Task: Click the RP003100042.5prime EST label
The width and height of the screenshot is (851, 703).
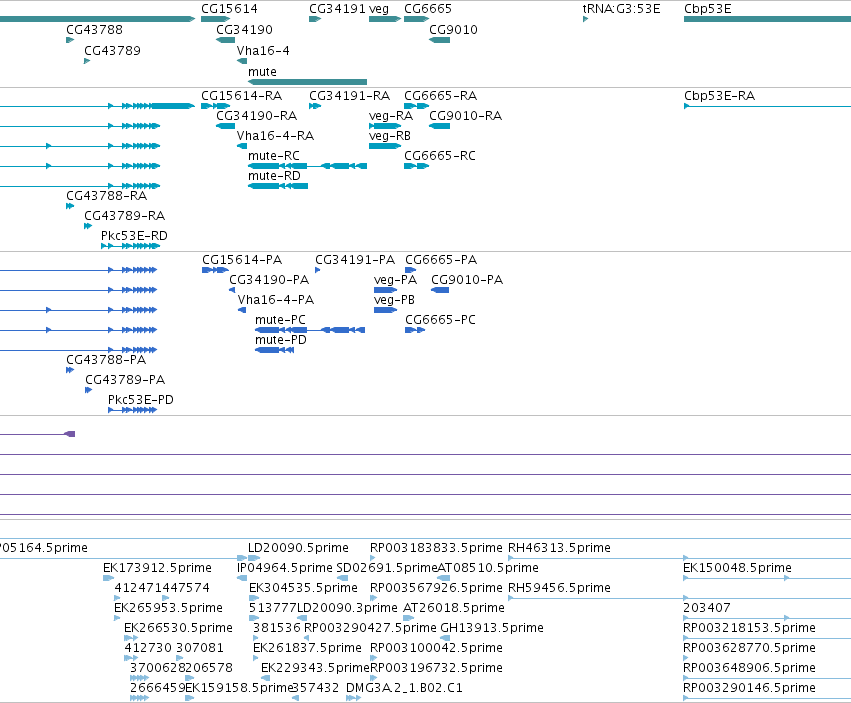Action: coord(436,648)
